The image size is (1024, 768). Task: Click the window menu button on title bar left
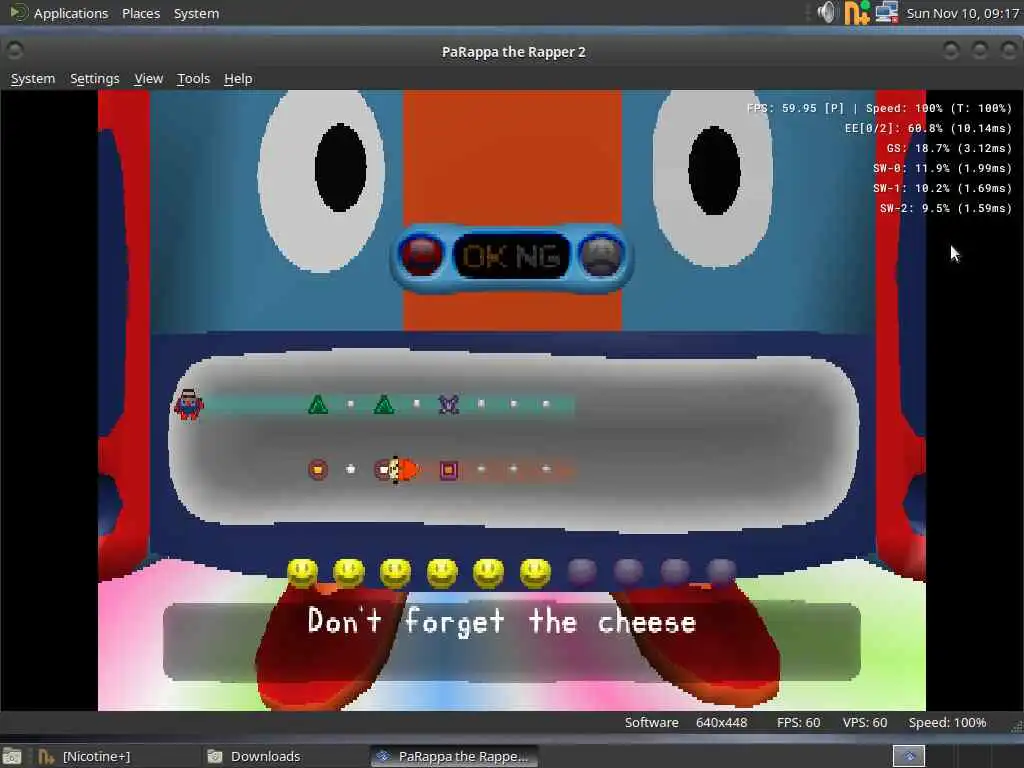(15, 50)
